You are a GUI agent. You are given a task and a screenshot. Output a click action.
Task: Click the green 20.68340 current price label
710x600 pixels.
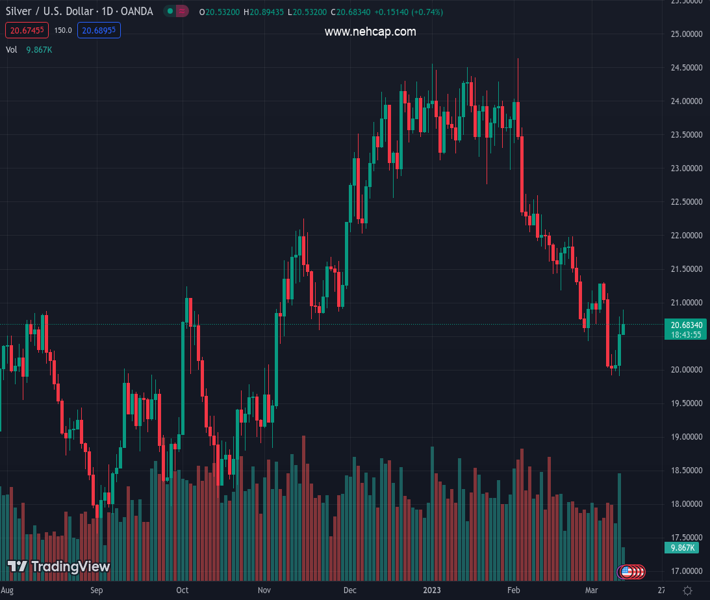pos(686,325)
